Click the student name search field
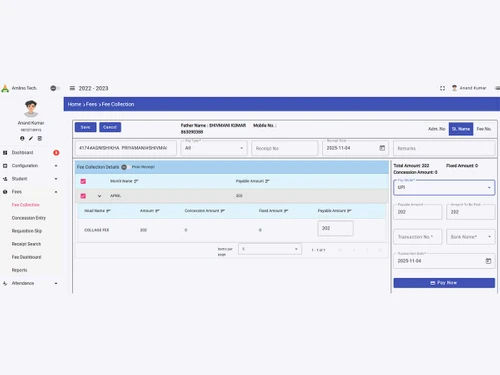The height and width of the screenshot is (375, 500). (x=126, y=148)
